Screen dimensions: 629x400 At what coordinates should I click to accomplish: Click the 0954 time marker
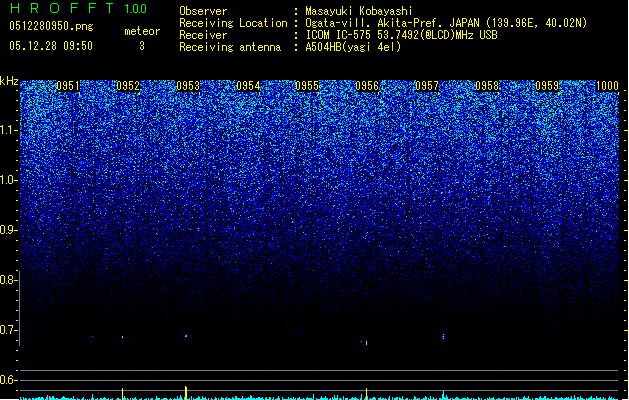click(248, 86)
